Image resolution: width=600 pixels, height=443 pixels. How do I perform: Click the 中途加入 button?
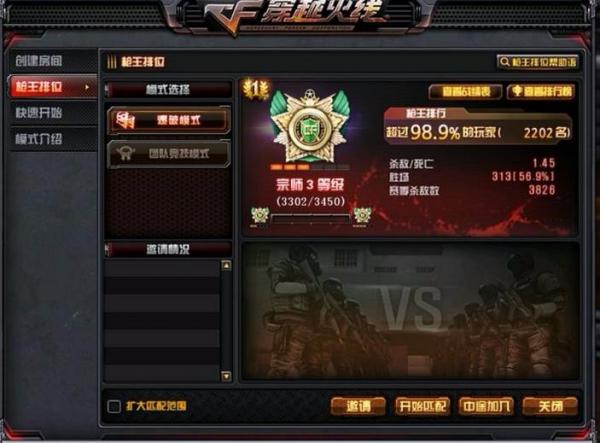[x=486, y=406]
